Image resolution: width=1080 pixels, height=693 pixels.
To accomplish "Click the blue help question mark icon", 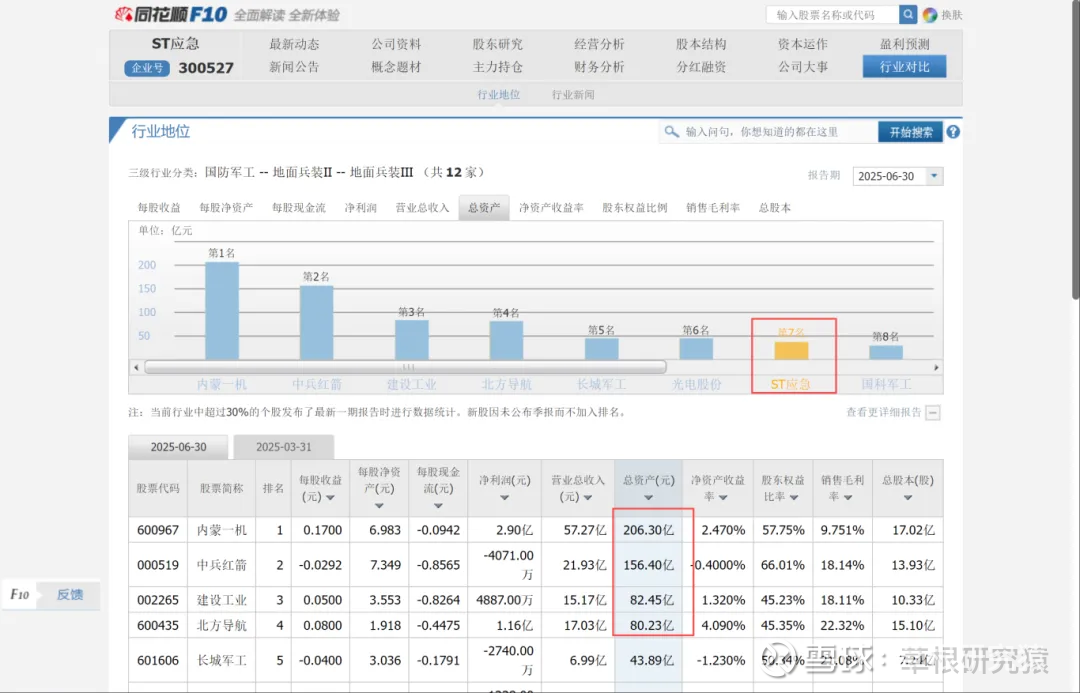I will coord(953,132).
